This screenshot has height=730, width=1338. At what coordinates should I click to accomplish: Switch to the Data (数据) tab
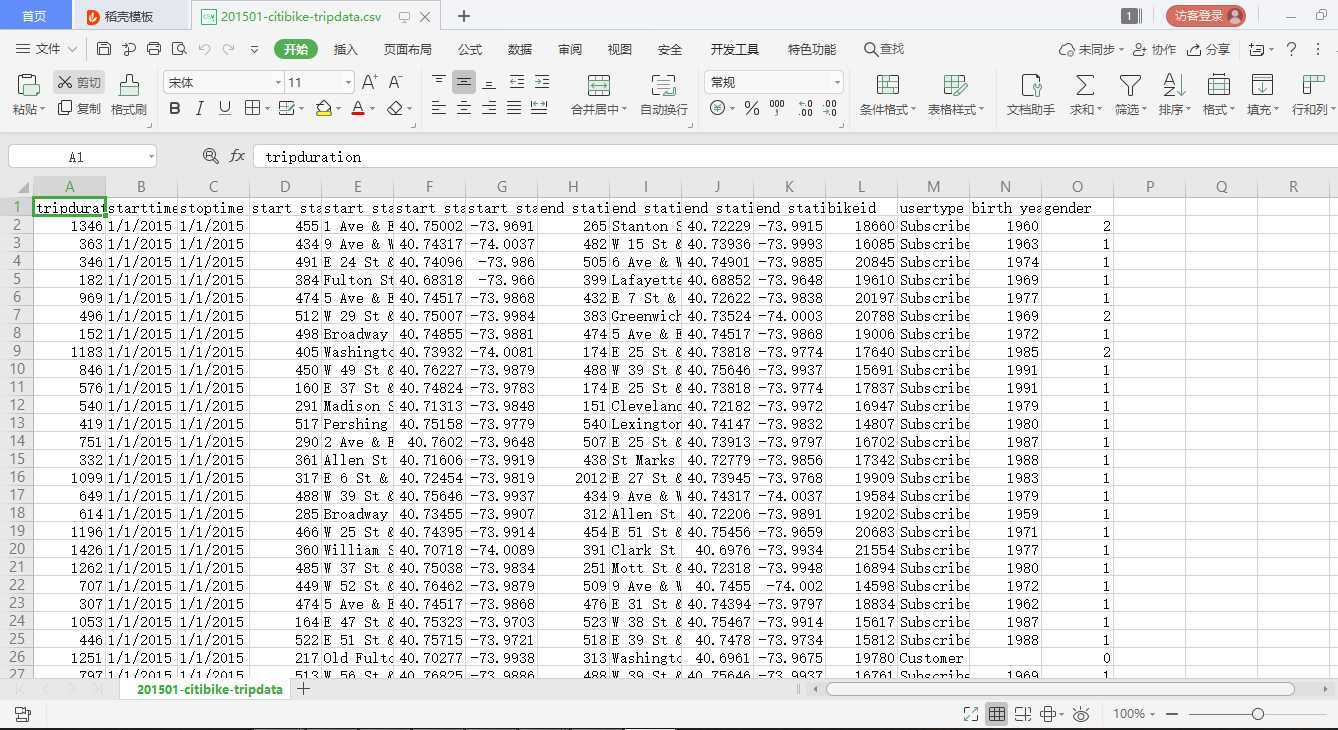(520, 49)
